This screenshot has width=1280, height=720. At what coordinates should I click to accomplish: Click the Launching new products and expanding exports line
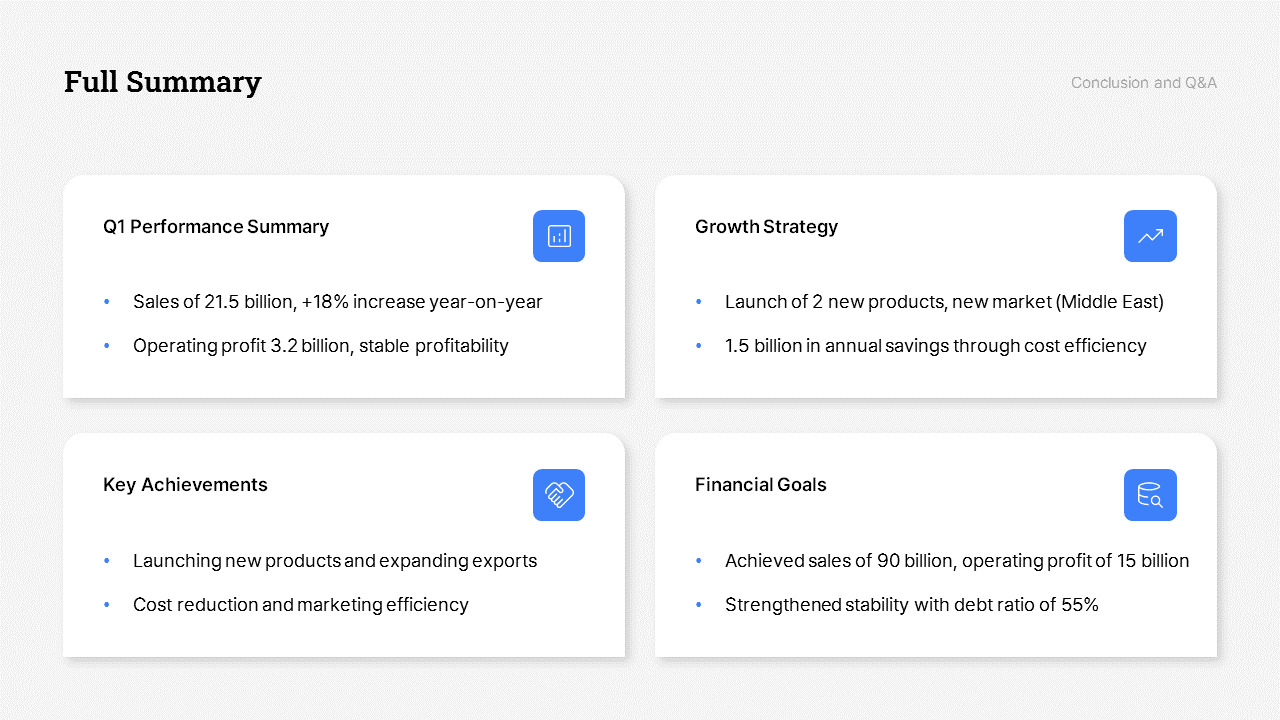[x=334, y=561]
